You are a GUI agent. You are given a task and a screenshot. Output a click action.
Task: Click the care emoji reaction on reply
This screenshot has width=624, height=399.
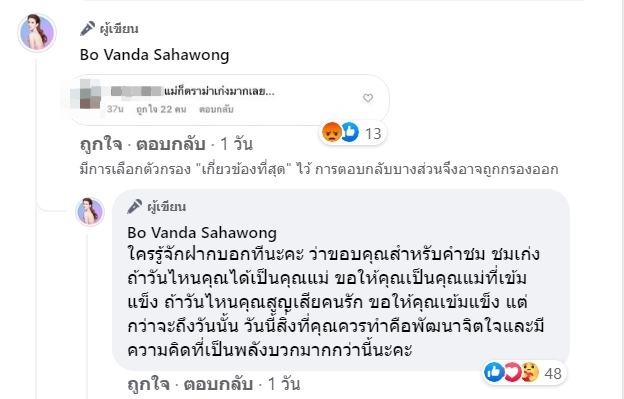pyautogui.click(x=530, y=372)
